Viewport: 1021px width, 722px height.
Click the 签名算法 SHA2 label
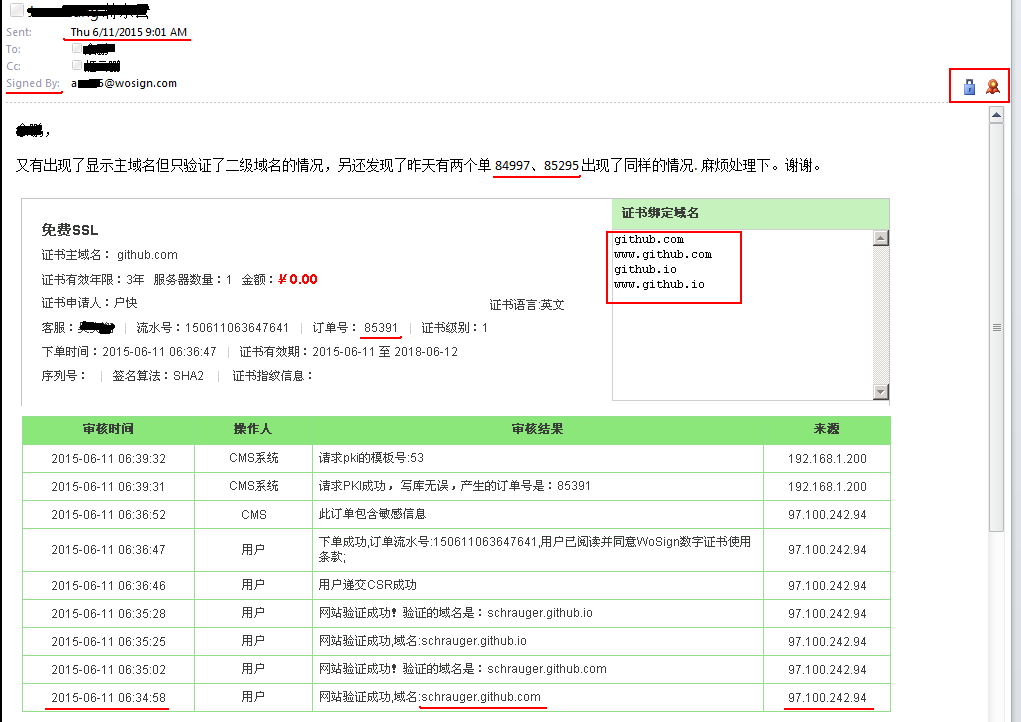(158, 376)
